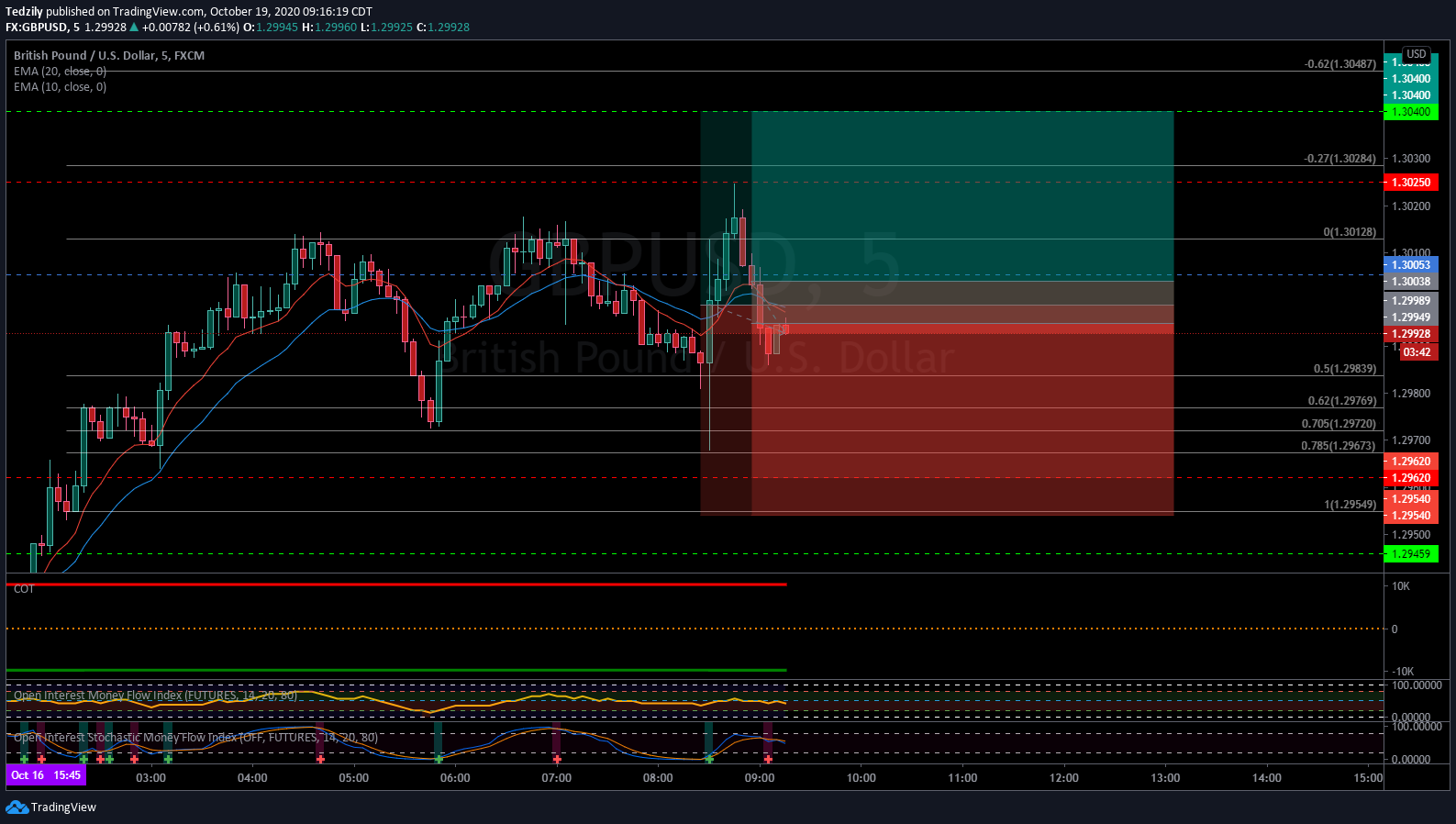Image resolution: width=1456 pixels, height=824 pixels.
Task: Select the 0.785(1.29673) Fibonacci level label
Action: click(1339, 446)
